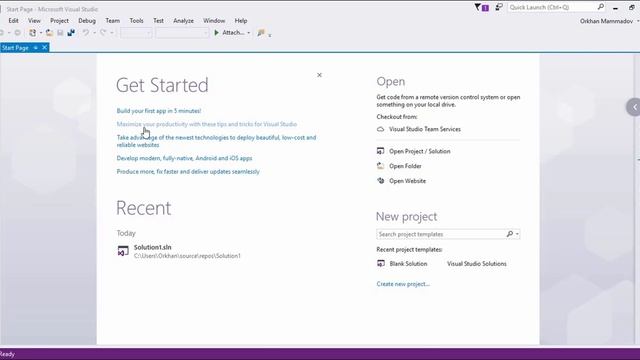Expand the Undo history dropdown arrow
This screenshot has width=640, height=360.
(94, 33)
